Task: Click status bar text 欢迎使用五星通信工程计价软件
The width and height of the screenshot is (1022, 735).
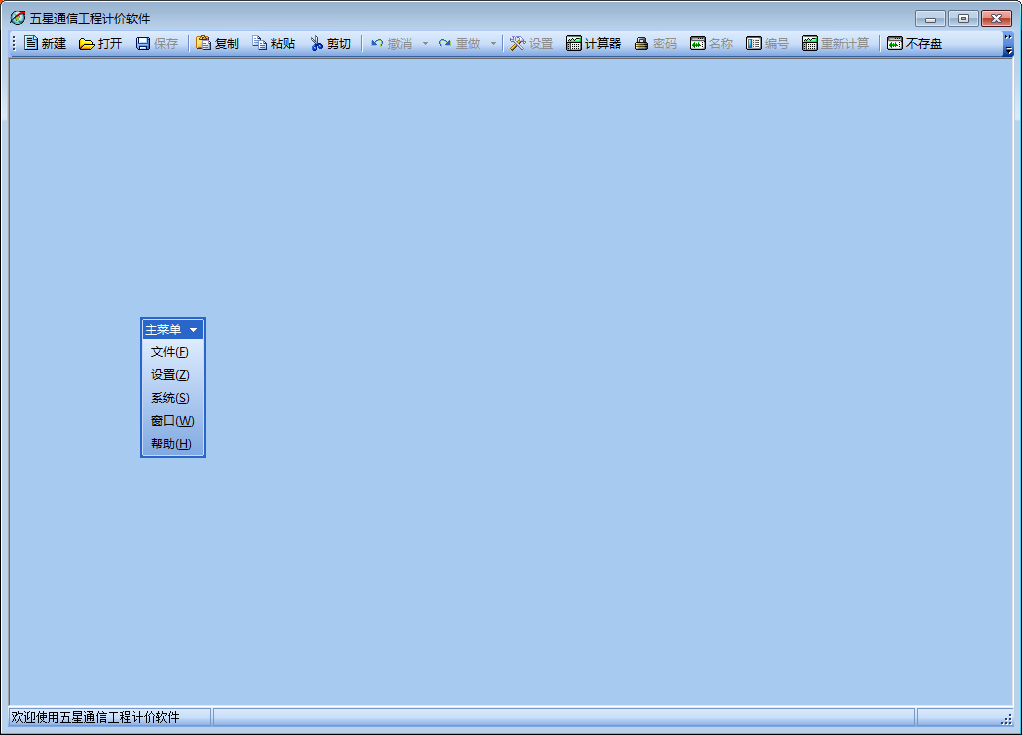Action: click(x=95, y=717)
